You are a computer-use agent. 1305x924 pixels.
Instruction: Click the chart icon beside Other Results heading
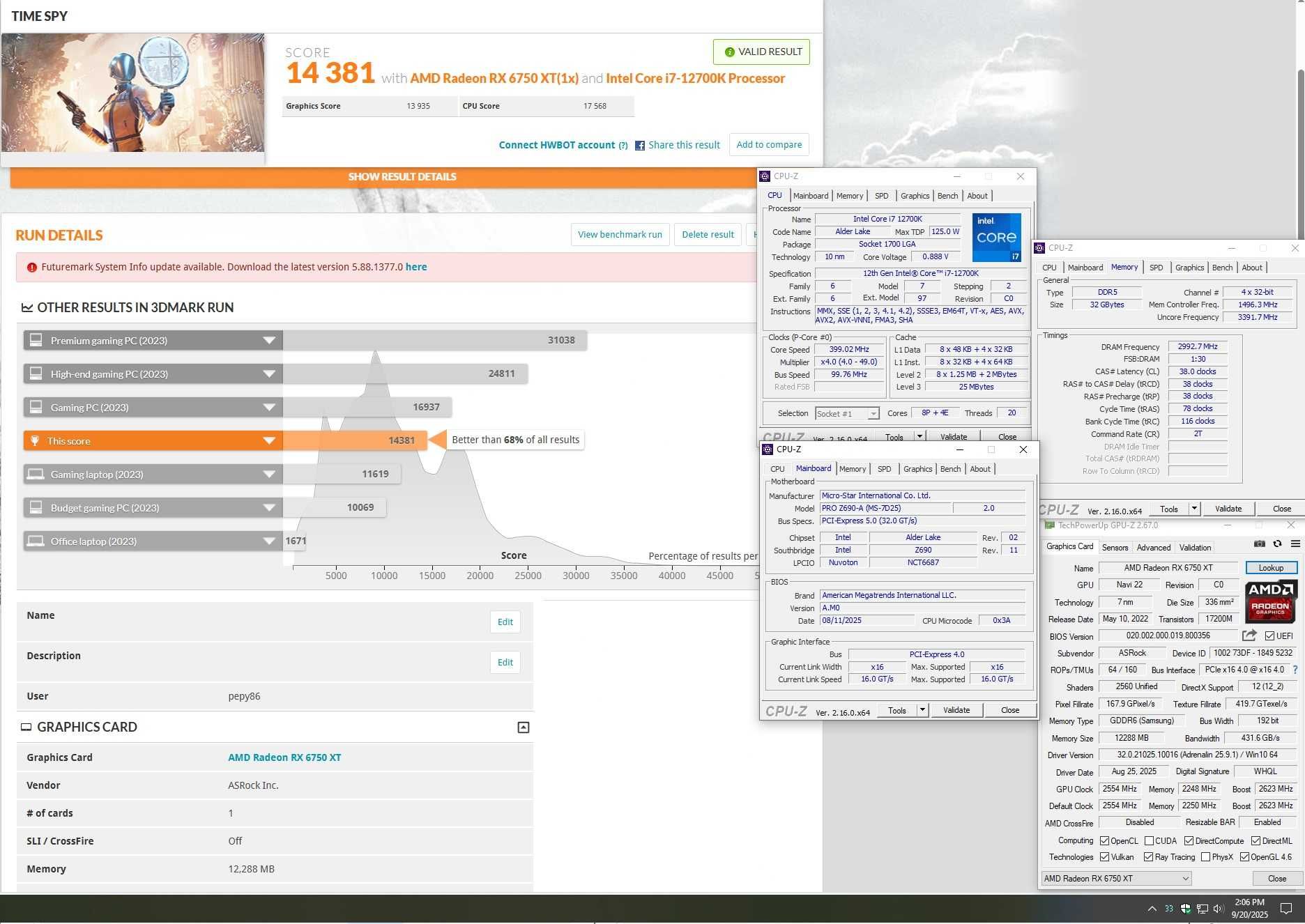coord(26,307)
